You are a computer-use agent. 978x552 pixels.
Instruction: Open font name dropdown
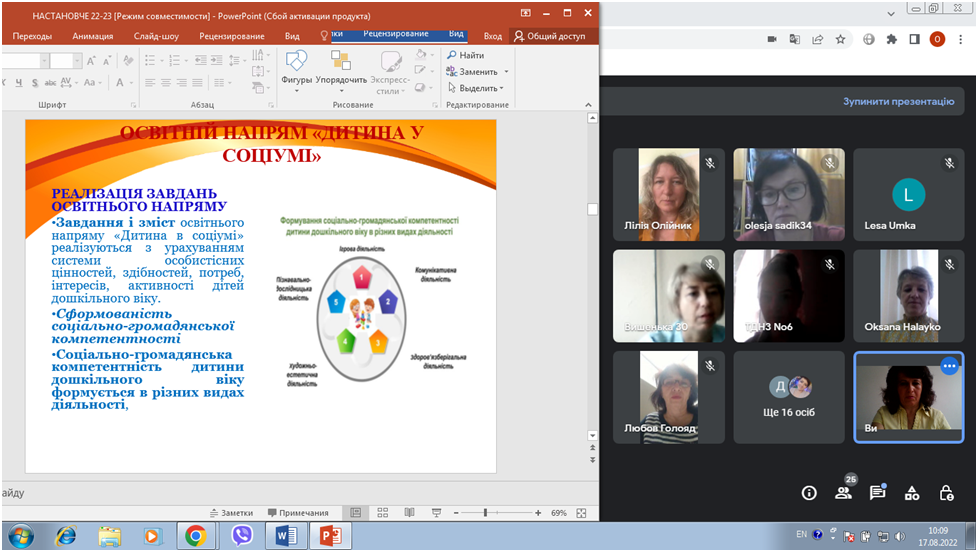tap(44, 61)
